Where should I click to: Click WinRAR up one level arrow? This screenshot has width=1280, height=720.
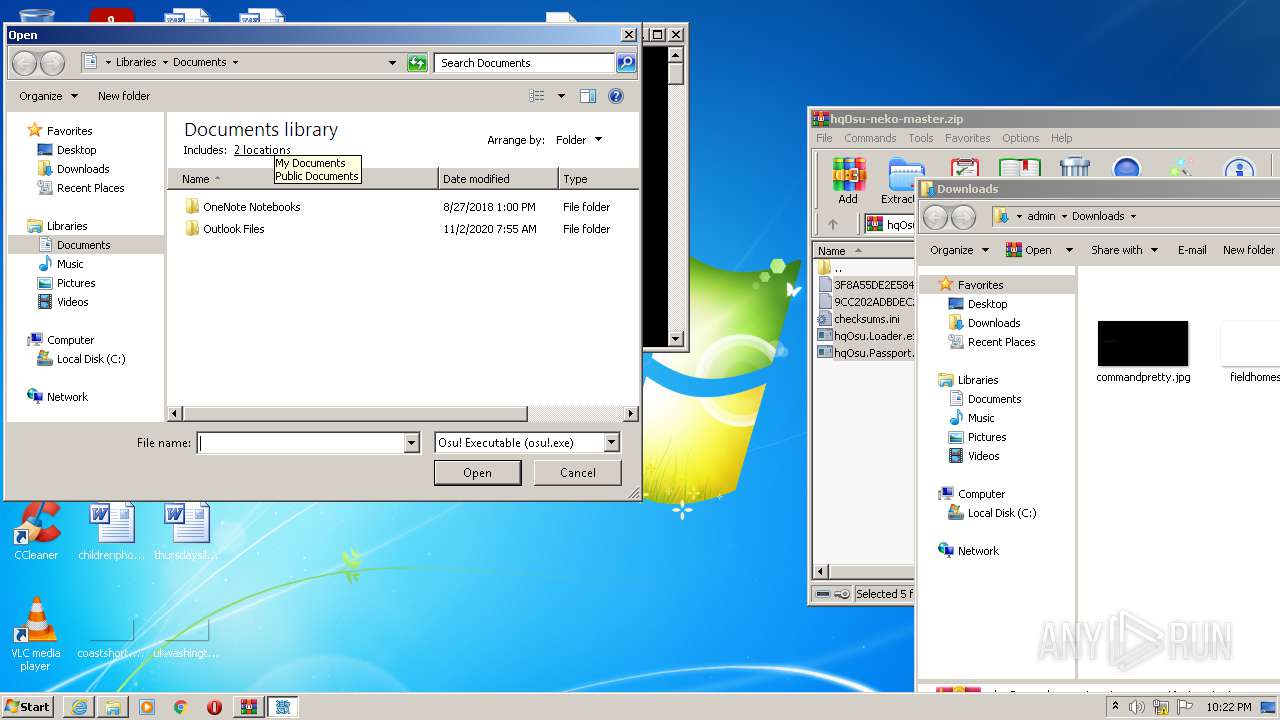click(x=832, y=225)
